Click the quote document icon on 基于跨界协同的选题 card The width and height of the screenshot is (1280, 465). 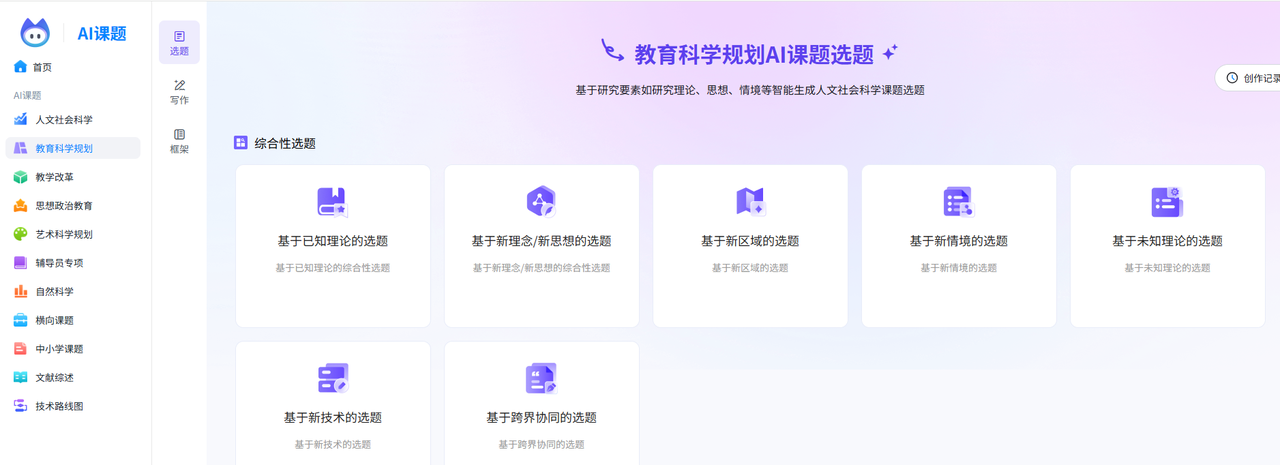541,379
